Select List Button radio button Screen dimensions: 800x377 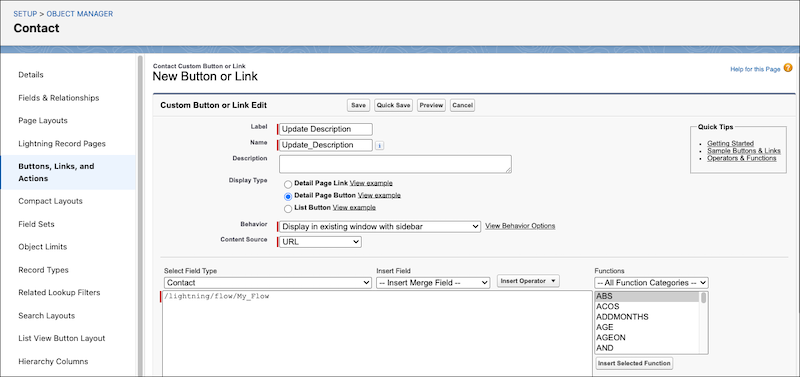pos(288,208)
